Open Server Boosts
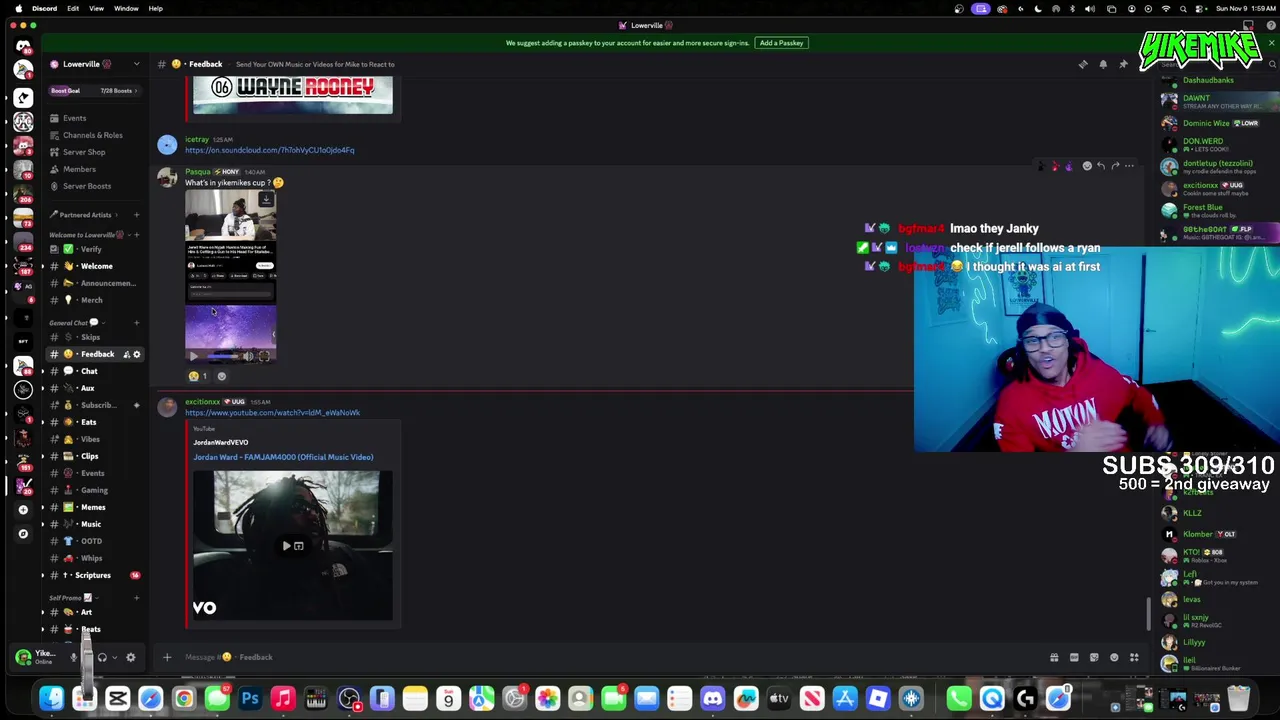Screen dimensions: 1280x720 tap(87, 186)
